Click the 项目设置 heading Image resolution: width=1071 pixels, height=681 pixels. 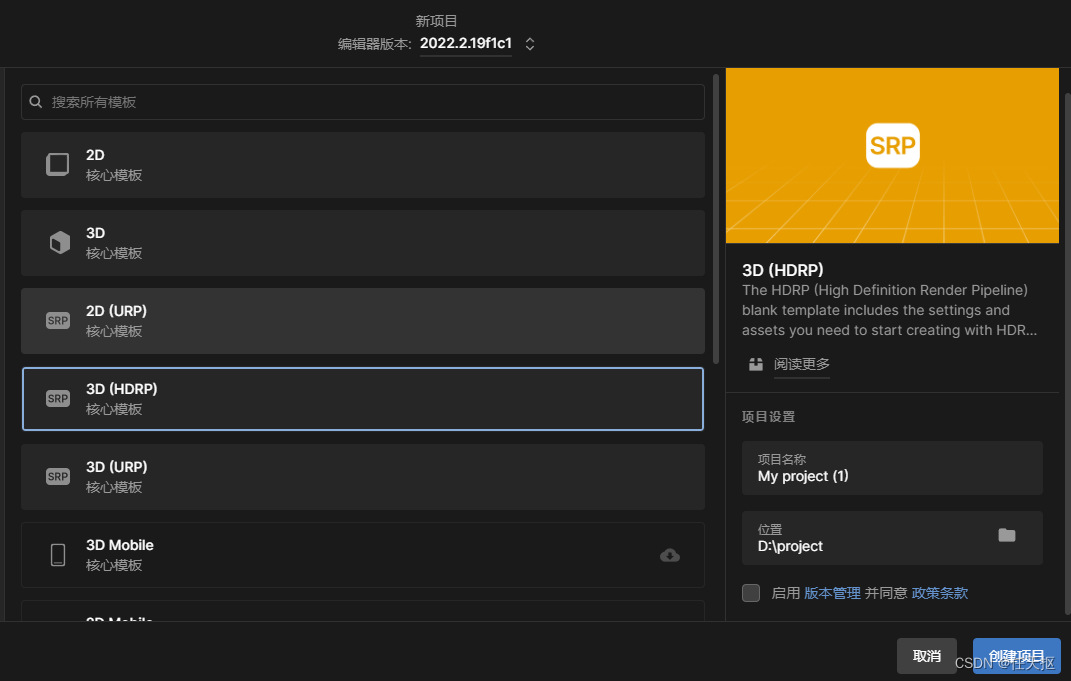pyautogui.click(x=768, y=417)
